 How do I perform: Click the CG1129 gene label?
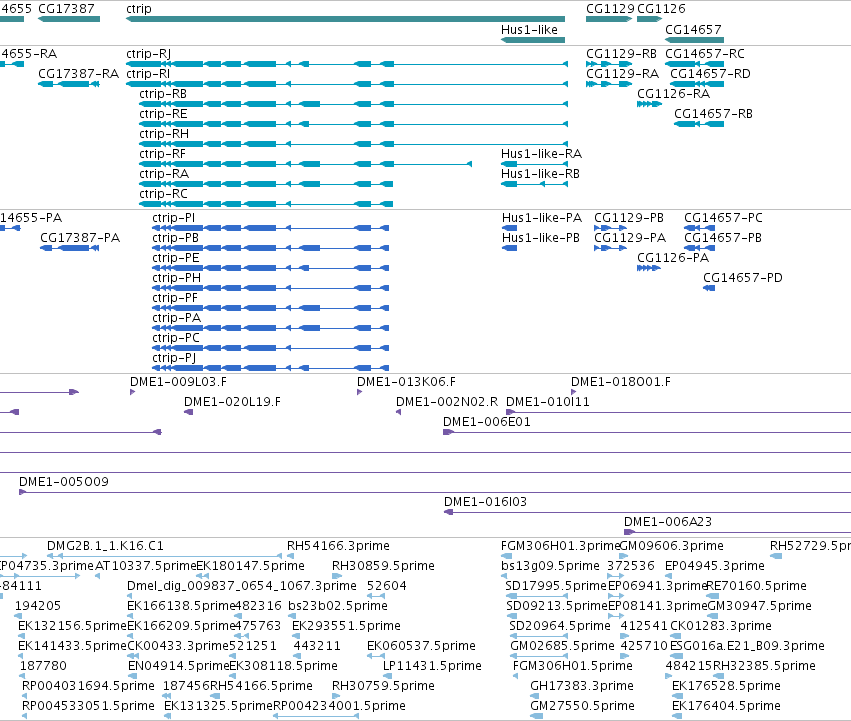click(x=610, y=9)
